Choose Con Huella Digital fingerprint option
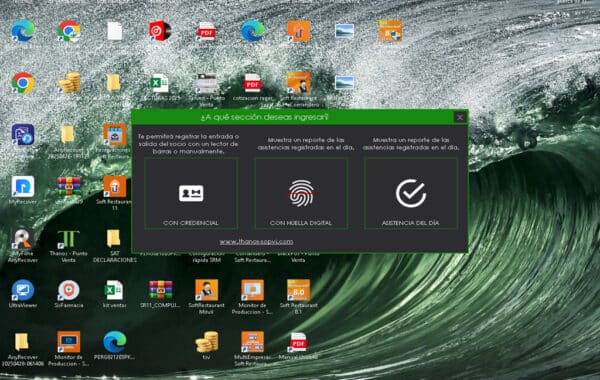 (301, 194)
